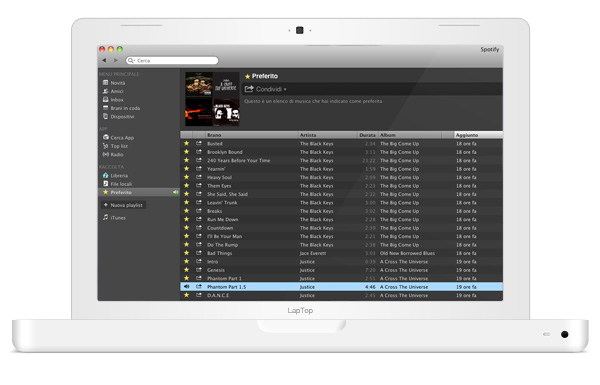Go back with the left arrow
Screen dimensions: 600x385
(104, 60)
